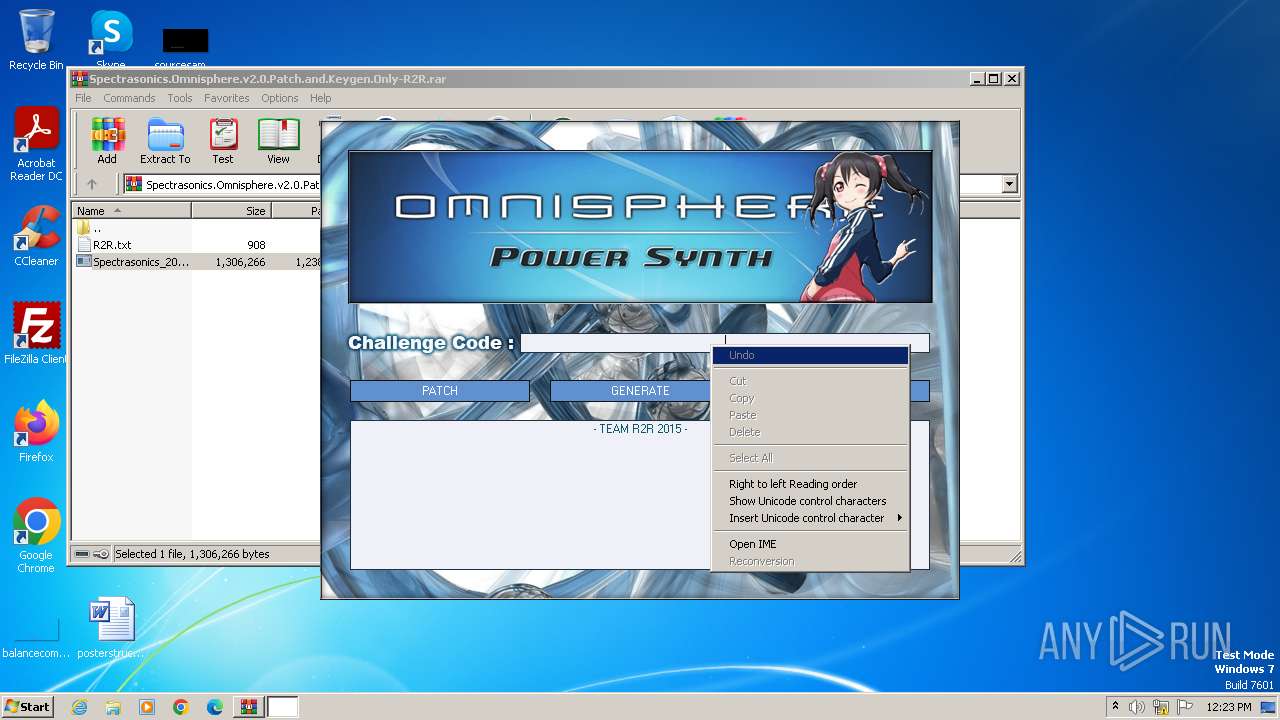Select the posterstruc Word document icon

click(x=110, y=627)
